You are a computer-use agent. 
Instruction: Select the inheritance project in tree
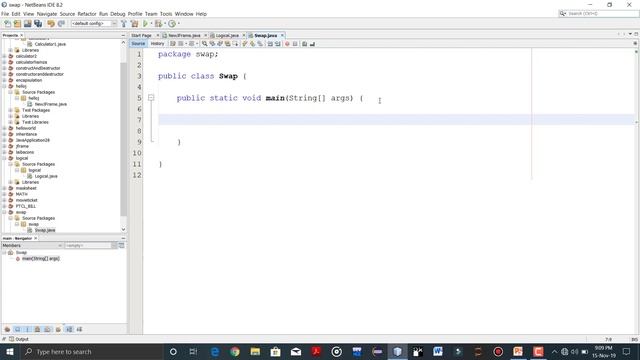tap(26, 134)
